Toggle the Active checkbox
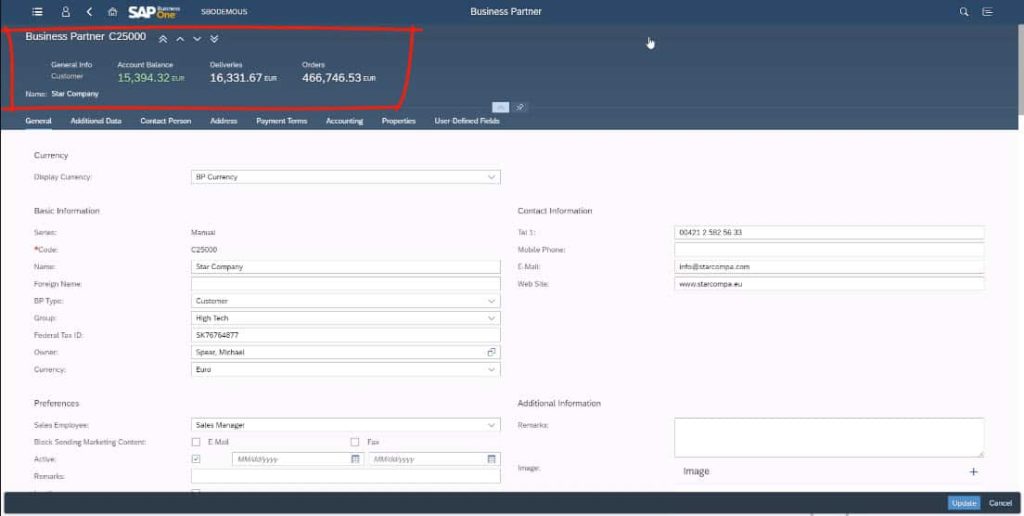 pyautogui.click(x=196, y=459)
